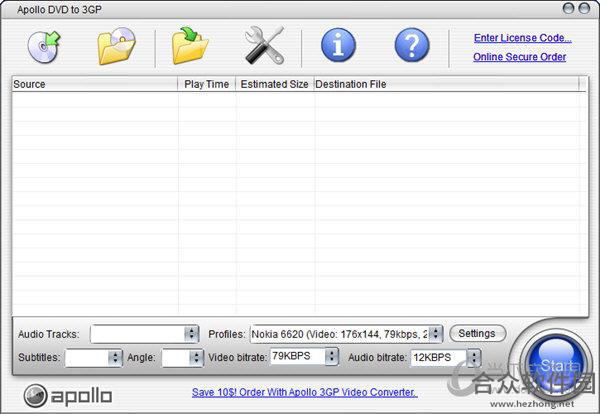Viewport: 600px width, 414px height.
Task: Click the Enter License Code link
Action: [x=522, y=38]
